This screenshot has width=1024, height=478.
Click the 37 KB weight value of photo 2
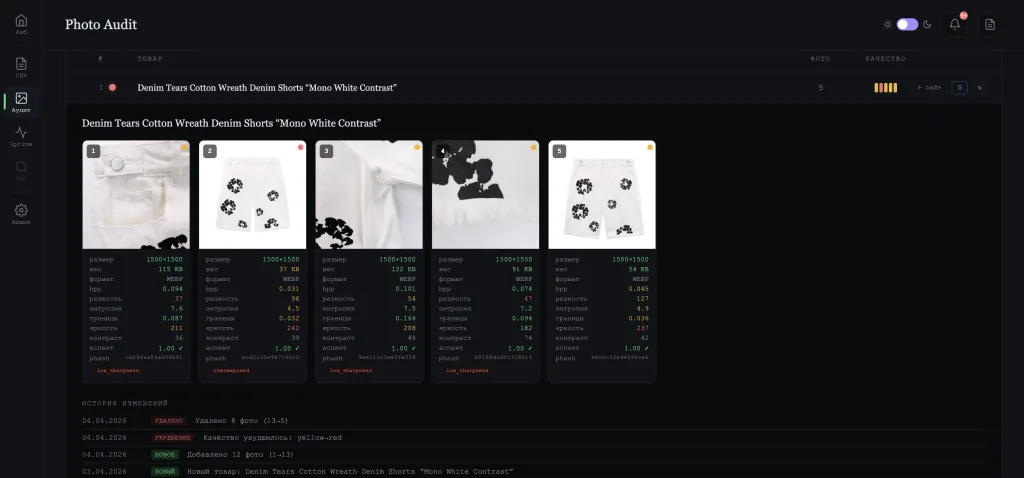(x=289, y=269)
